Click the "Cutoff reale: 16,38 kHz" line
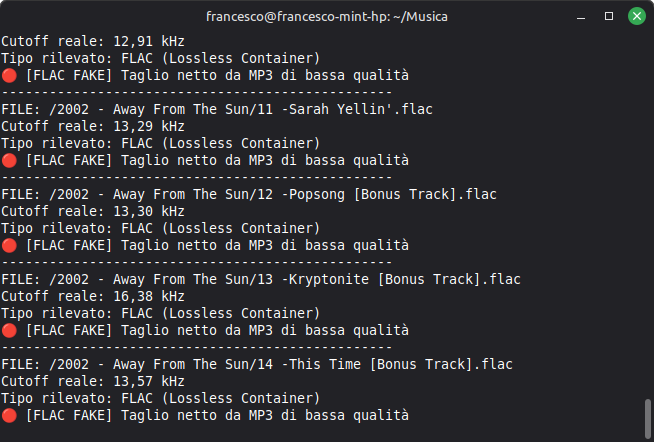The image size is (654, 442). [93, 297]
